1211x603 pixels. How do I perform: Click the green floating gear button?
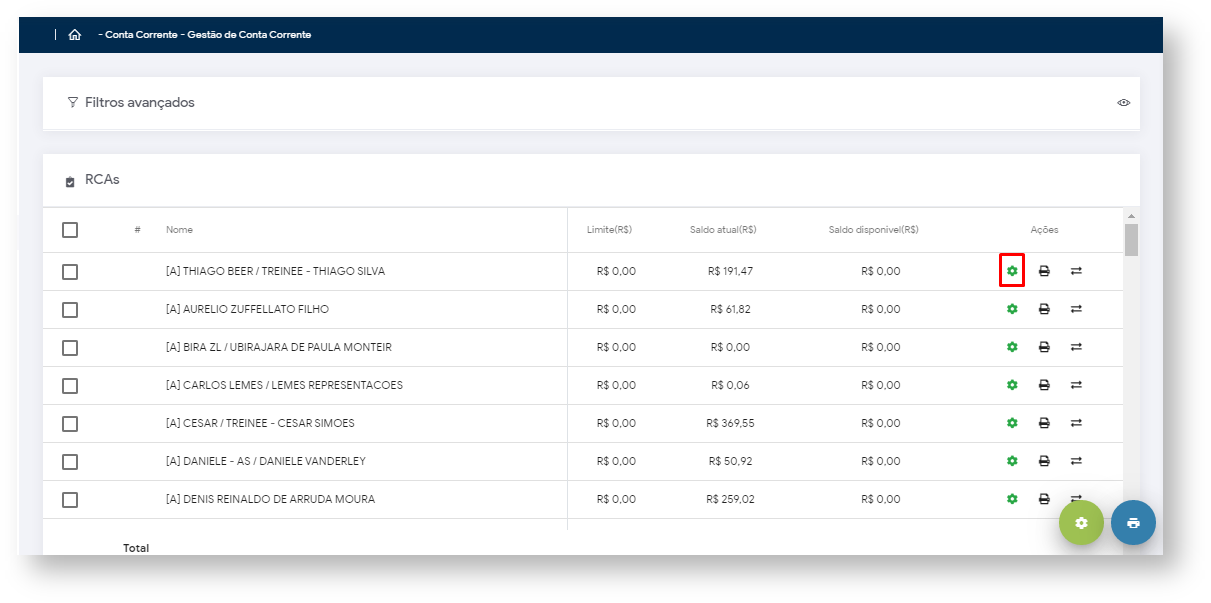[1081, 523]
